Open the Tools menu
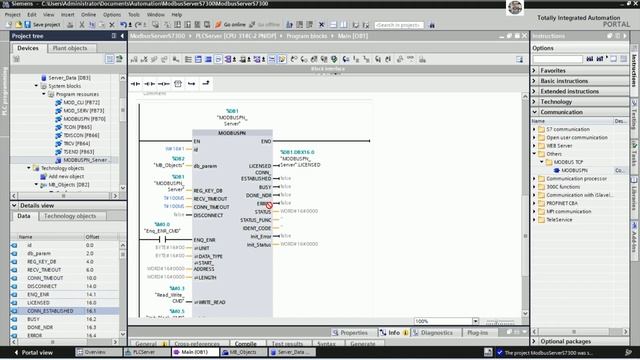Viewport: 640px width, 360px height. coord(134,14)
